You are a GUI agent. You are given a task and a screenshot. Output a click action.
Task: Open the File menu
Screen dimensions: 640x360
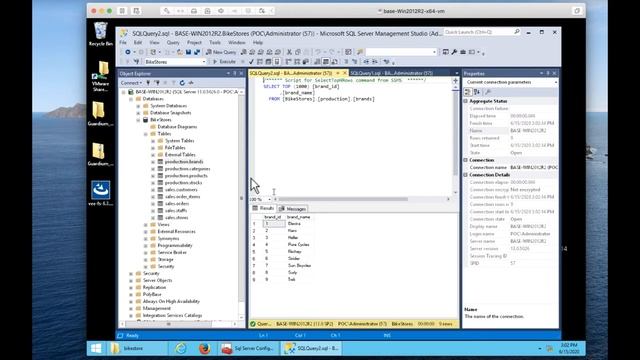coord(123,42)
